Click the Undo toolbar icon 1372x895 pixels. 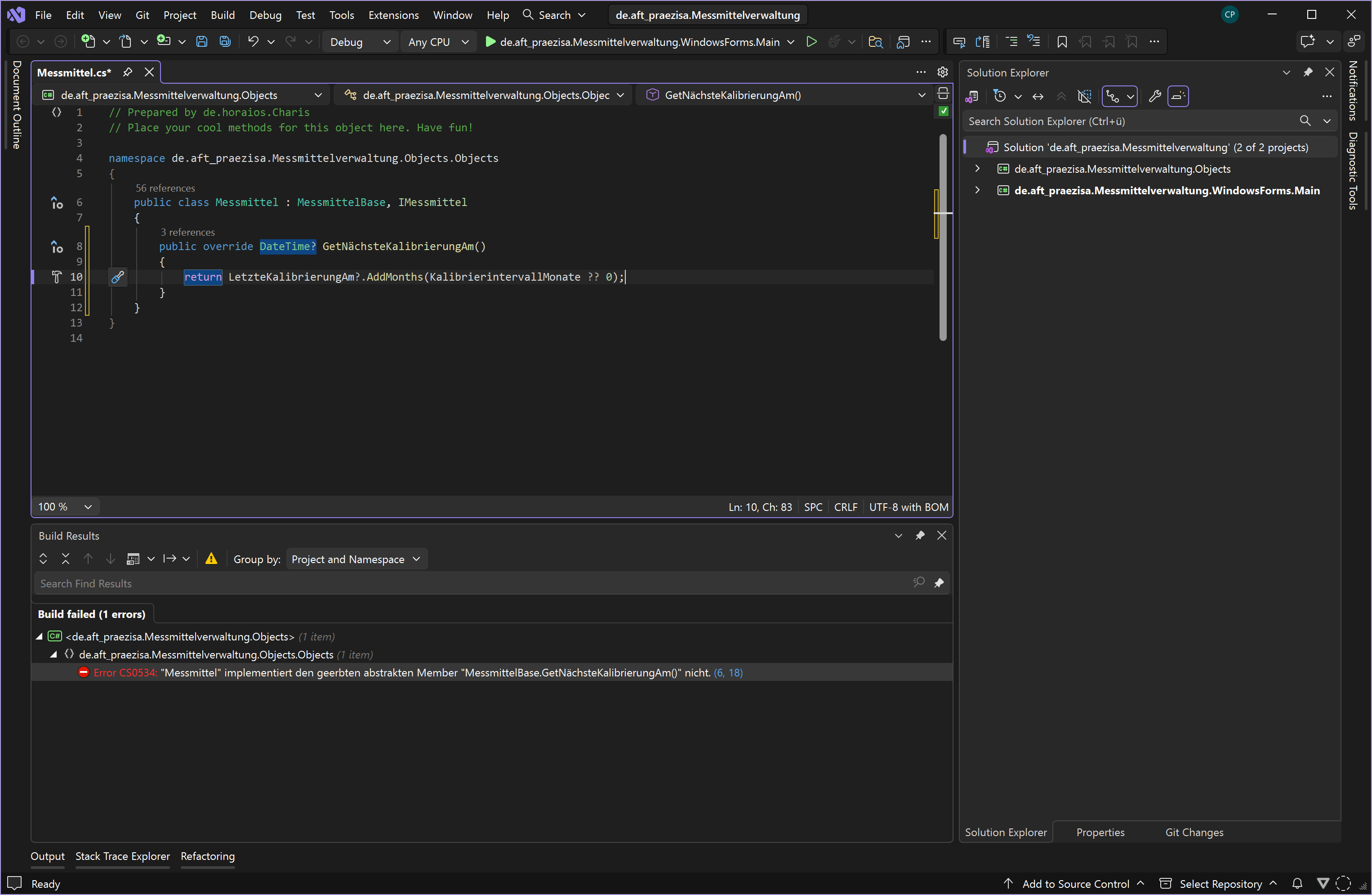pyautogui.click(x=253, y=41)
